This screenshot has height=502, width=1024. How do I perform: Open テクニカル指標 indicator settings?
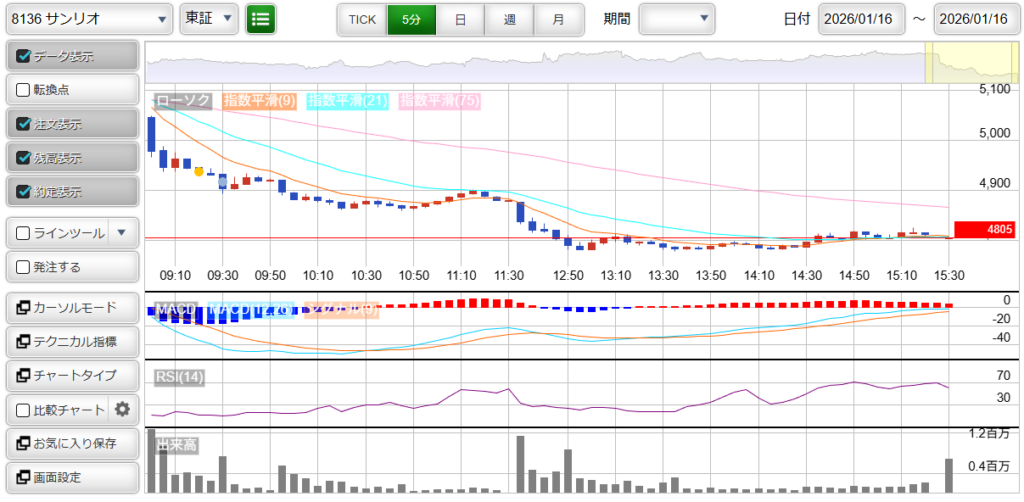pos(70,342)
